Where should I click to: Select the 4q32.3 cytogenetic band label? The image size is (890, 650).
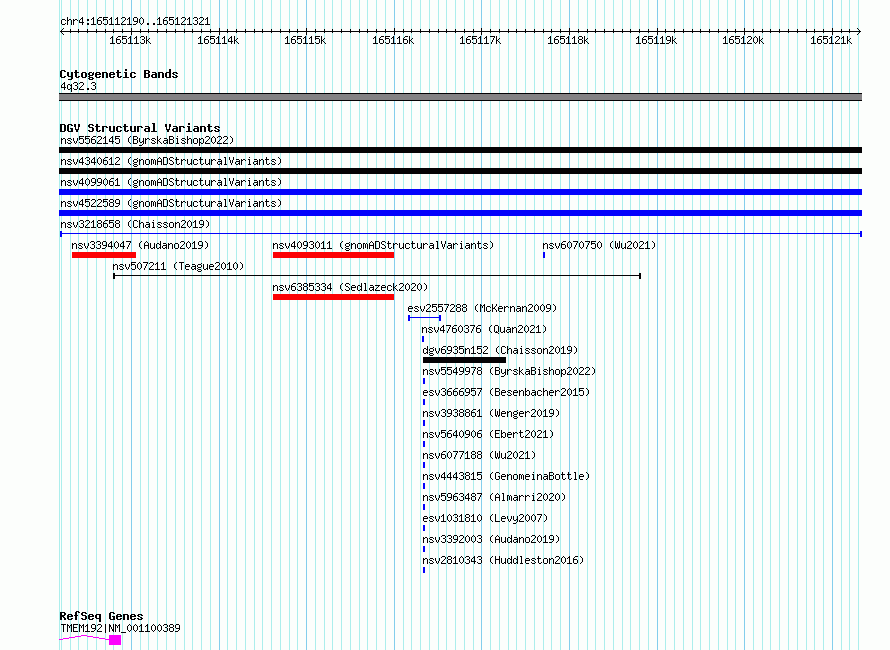point(78,86)
